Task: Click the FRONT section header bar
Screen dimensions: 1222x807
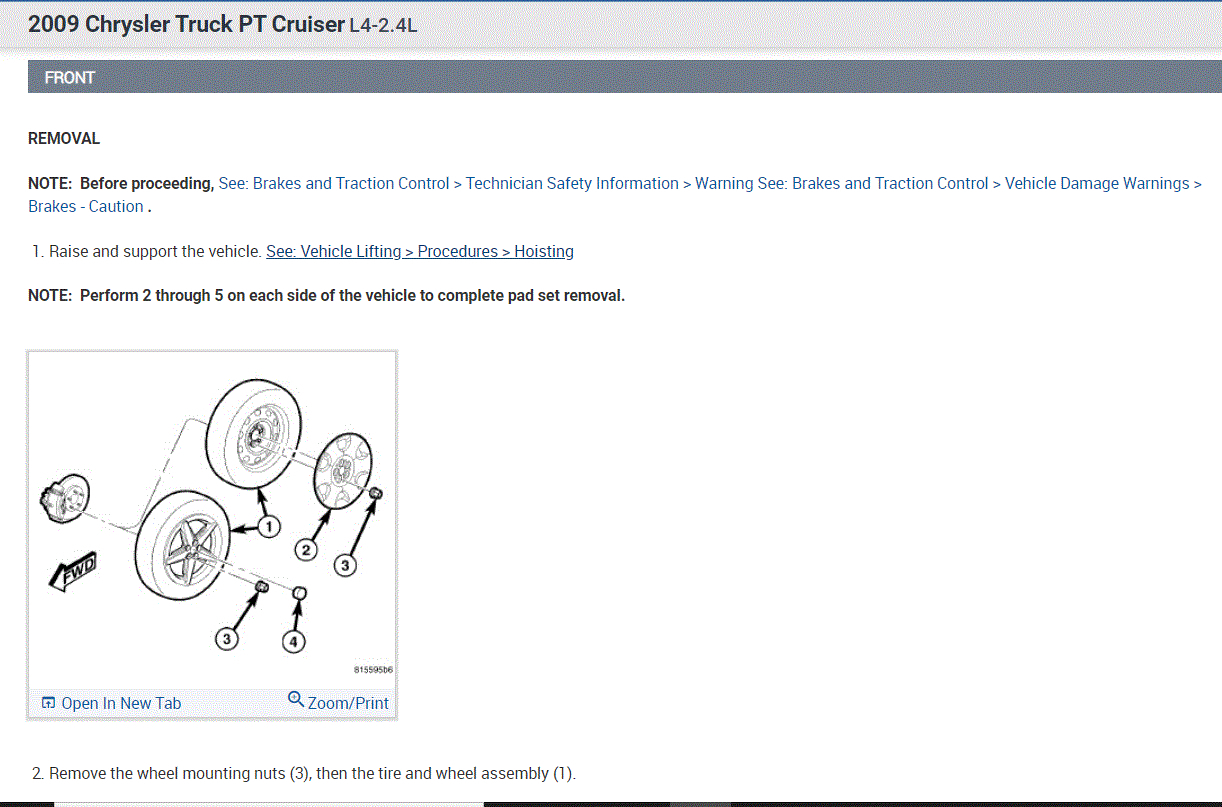Action: (624, 77)
